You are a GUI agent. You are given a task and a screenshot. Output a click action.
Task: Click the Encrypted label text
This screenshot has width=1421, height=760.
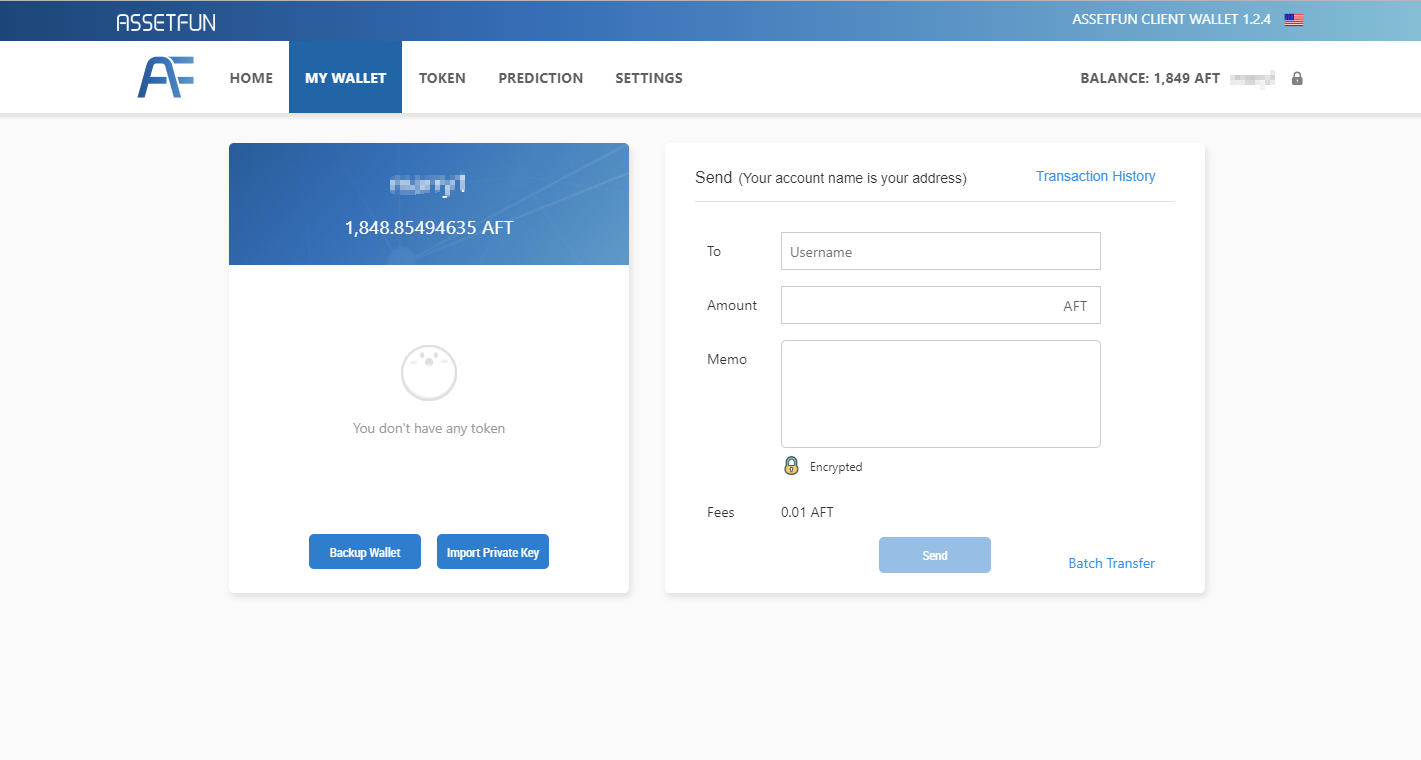(x=836, y=467)
